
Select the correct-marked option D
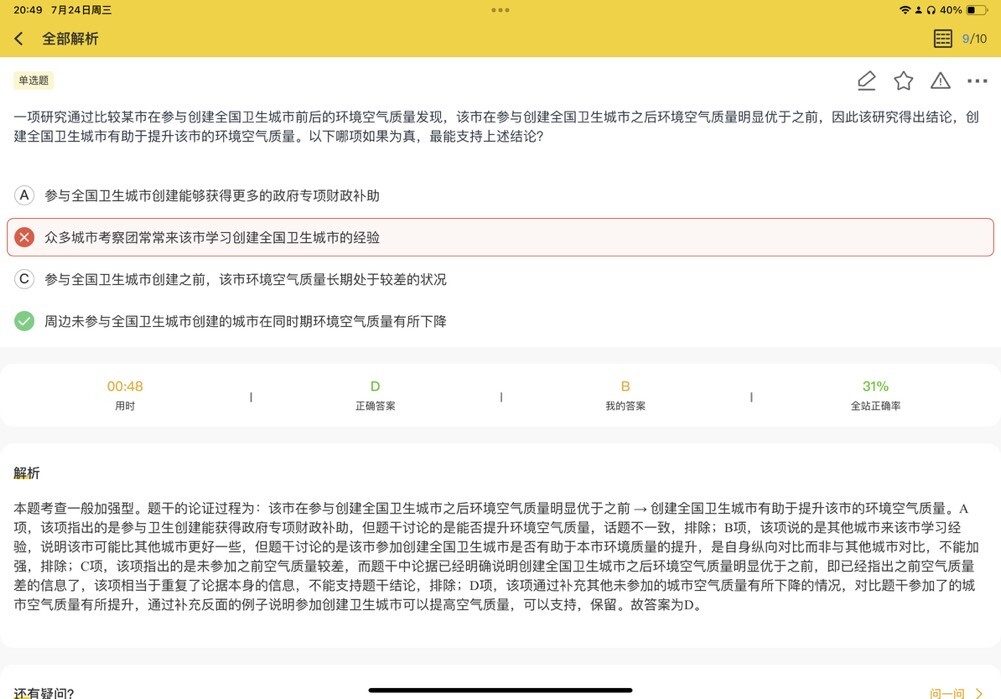click(x=500, y=321)
